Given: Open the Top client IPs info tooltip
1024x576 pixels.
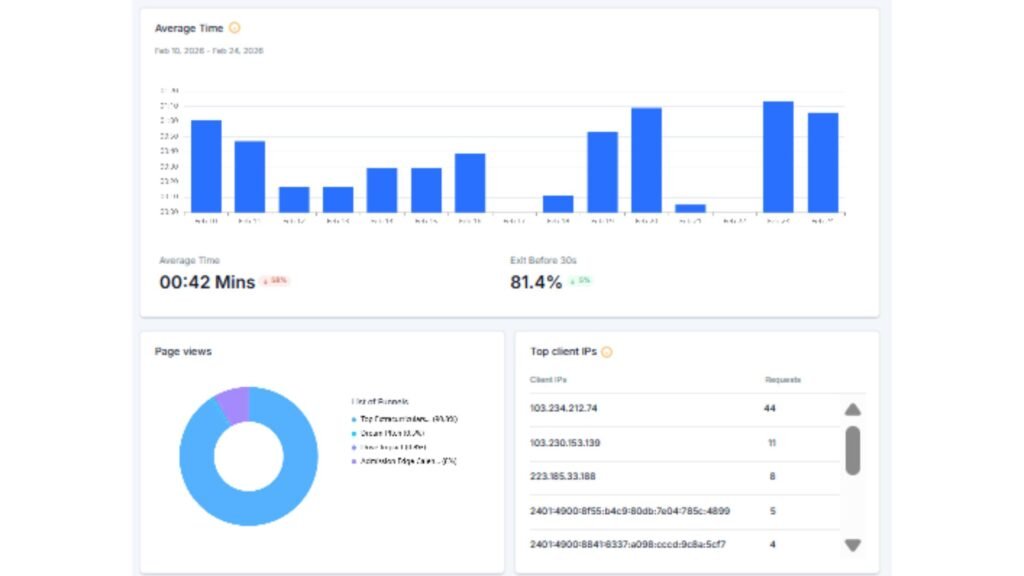Looking at the screenshot, I should click(608, 351).
